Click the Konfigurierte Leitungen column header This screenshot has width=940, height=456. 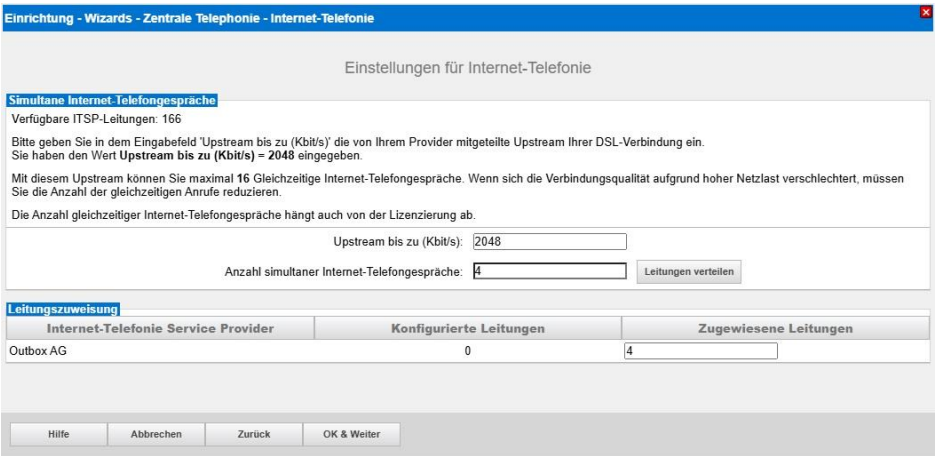(x=467, y=329)
